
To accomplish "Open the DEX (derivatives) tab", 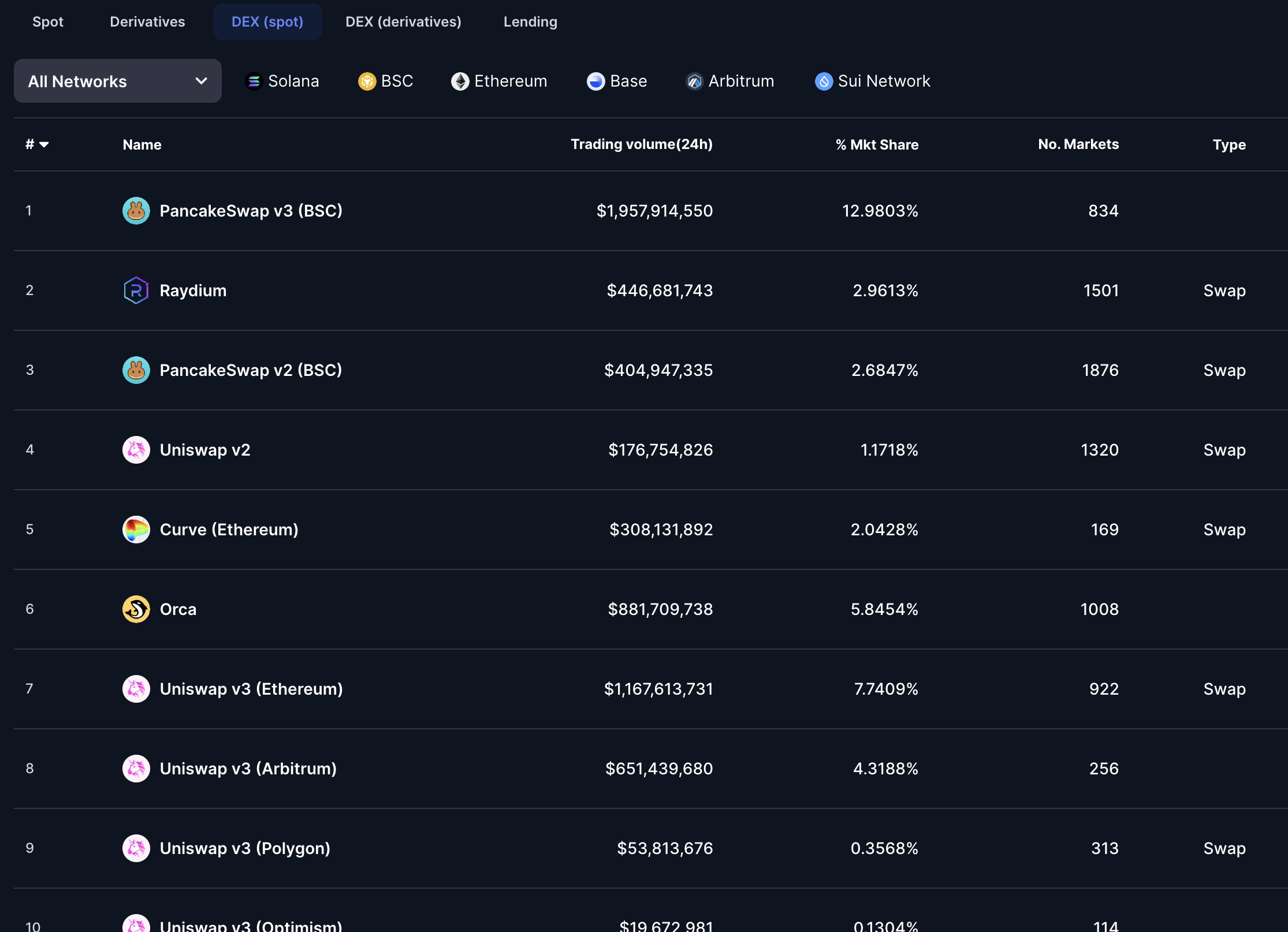I will point(404,22).
